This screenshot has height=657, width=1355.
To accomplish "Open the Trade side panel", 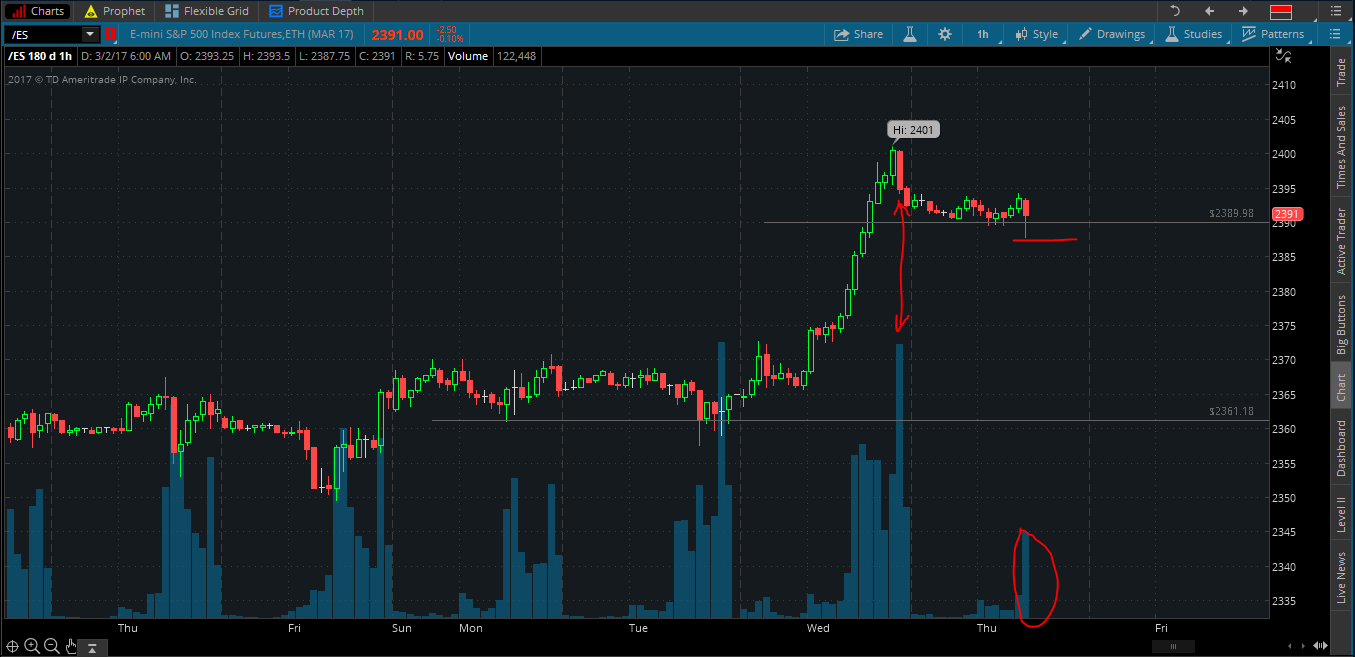I will tap(1341, 71).
